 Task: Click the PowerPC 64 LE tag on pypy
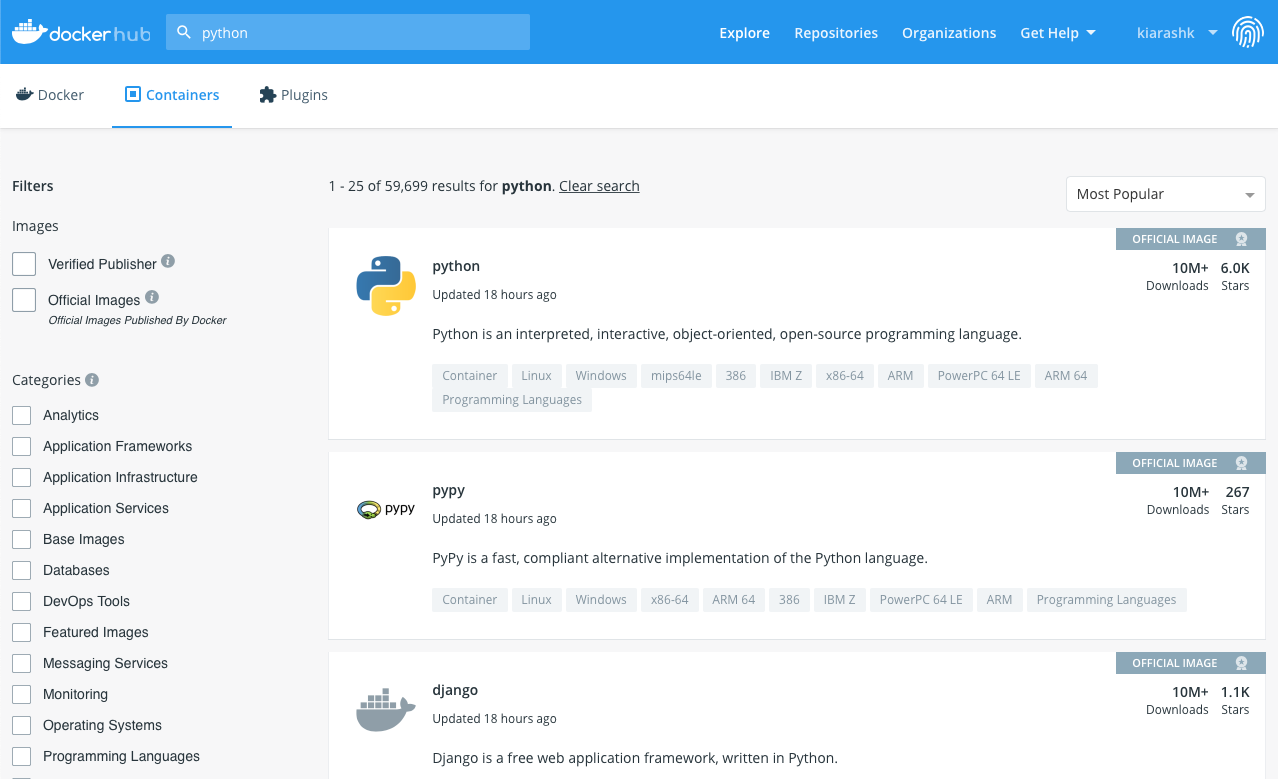coord(921,600)
